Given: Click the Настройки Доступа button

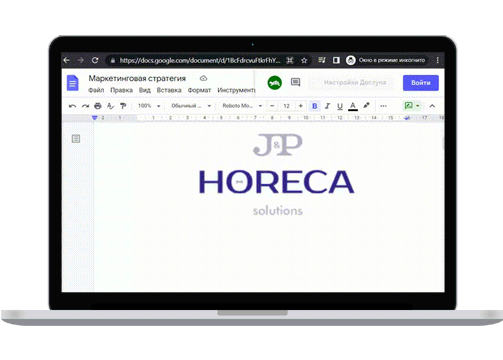Looking at the screenshot, I should click(355, 82).
